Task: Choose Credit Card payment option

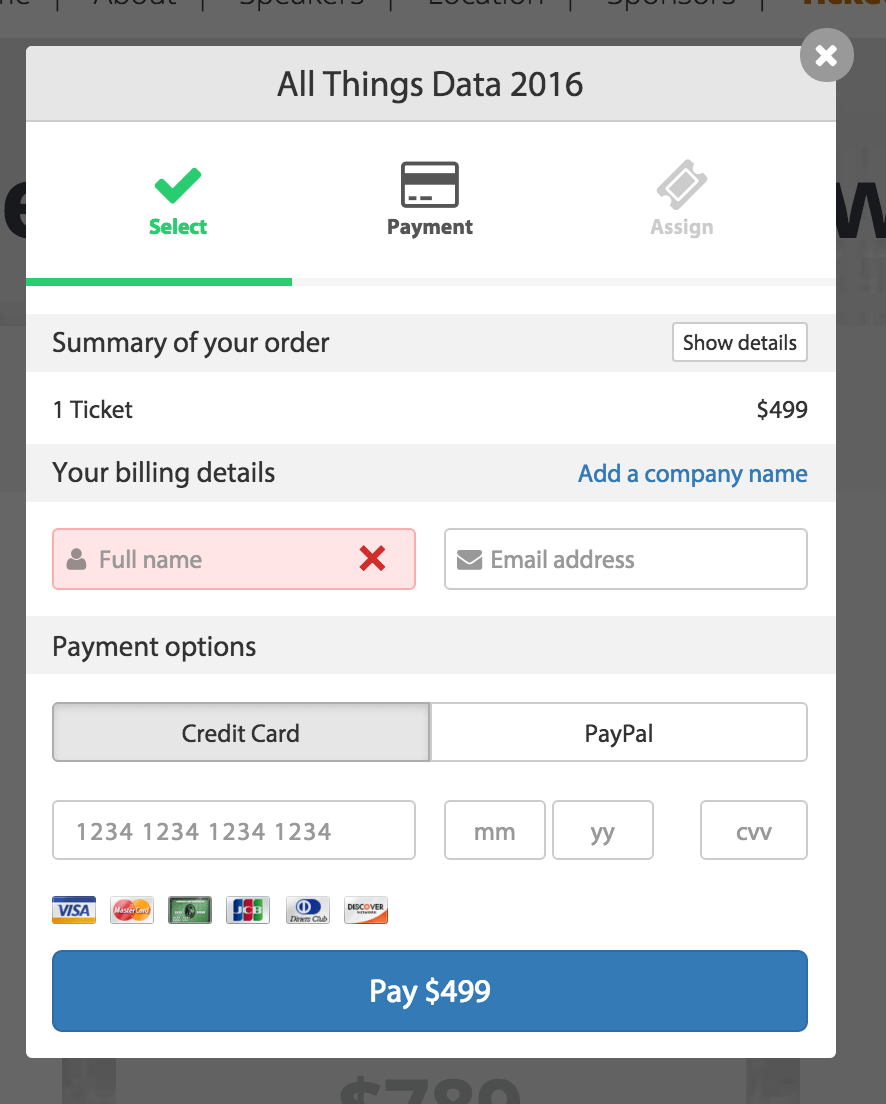Action: 241,732
